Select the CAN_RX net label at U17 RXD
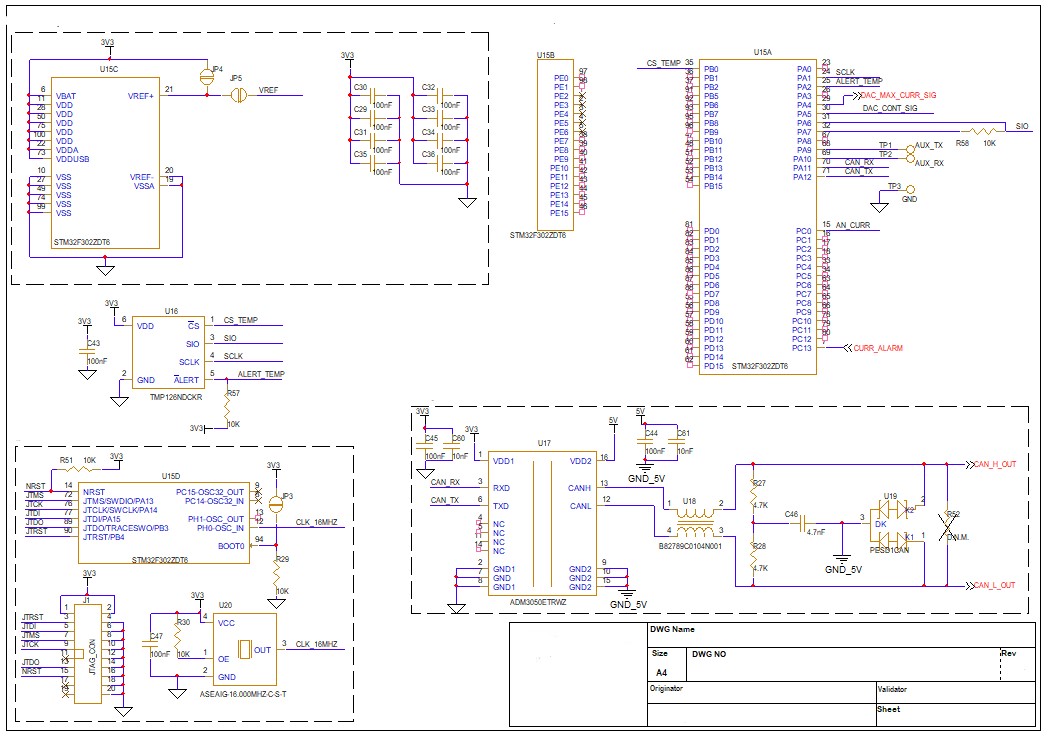Screen dimensions: 1053x740 (445, 482)
